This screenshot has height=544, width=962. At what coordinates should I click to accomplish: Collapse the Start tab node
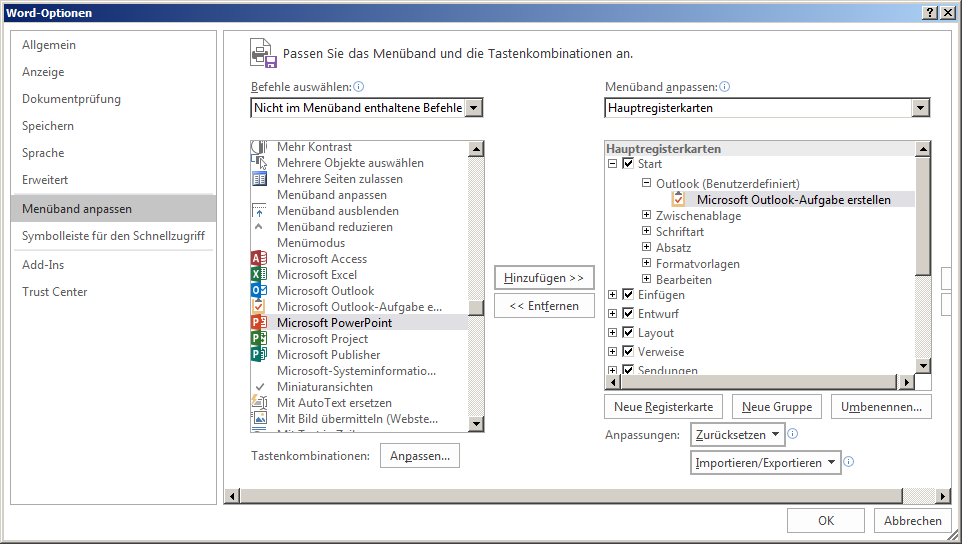point(612,164)
